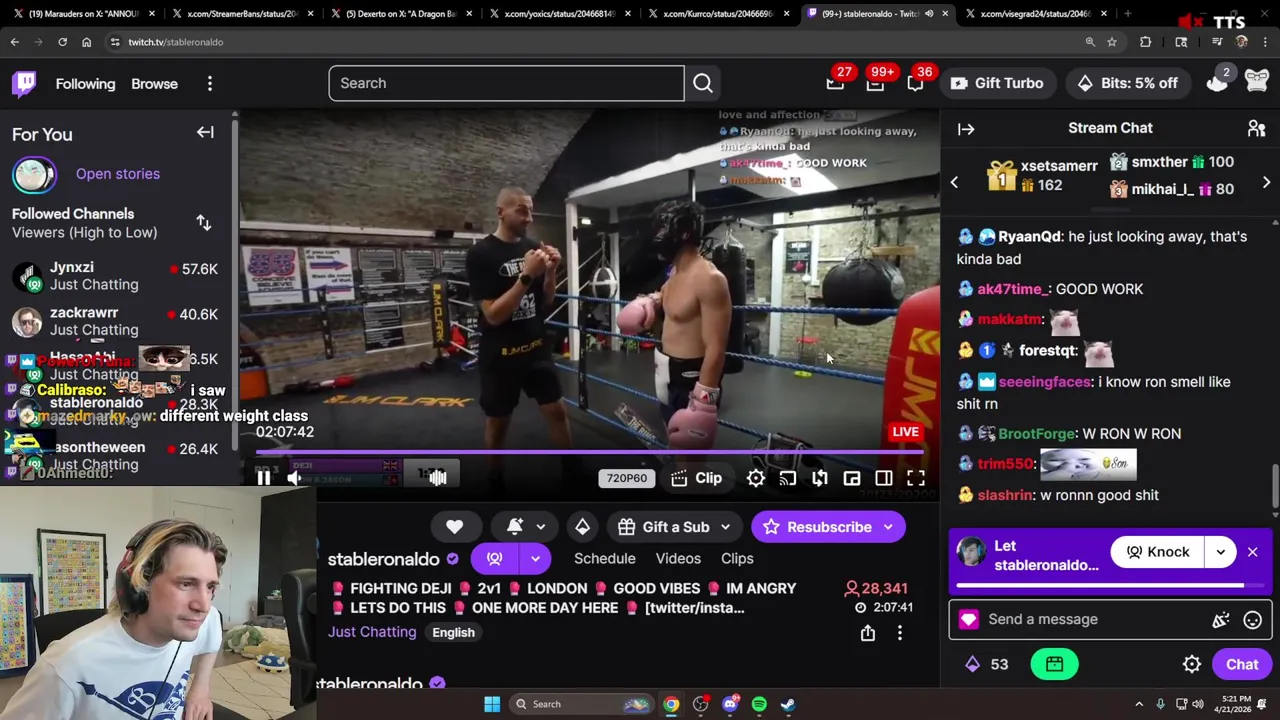
Task: Click the Bits: 5% off button
Action: point(1128,83)
